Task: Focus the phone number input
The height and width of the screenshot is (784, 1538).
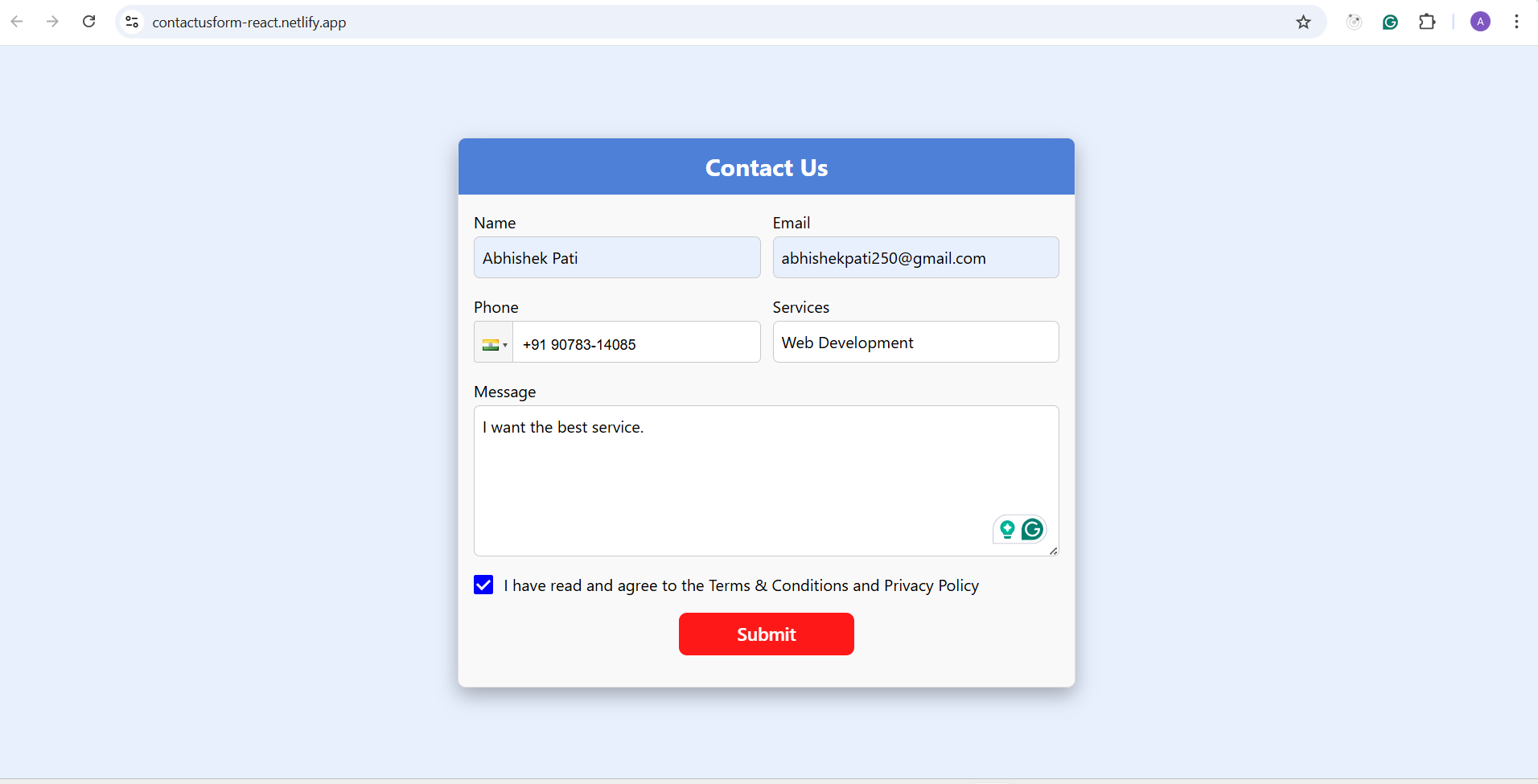Action: click(635, 344)
